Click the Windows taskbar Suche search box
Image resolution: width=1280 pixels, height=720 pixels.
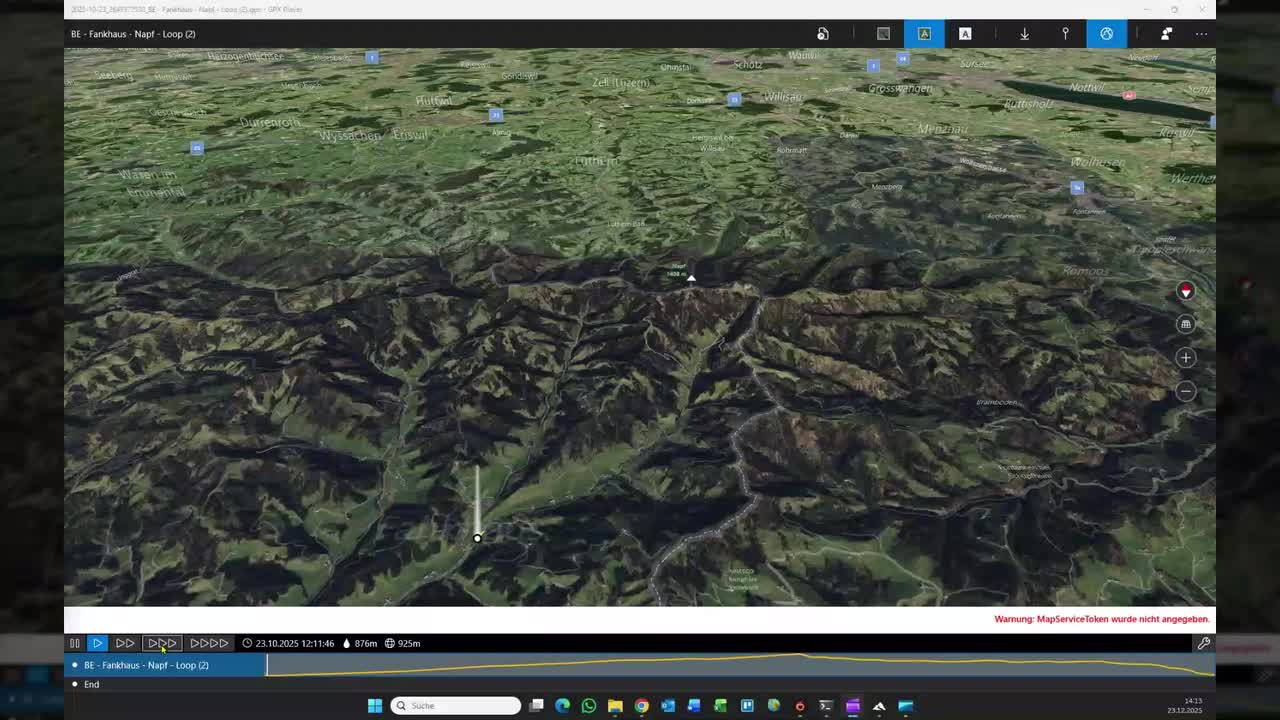point(456,705)
